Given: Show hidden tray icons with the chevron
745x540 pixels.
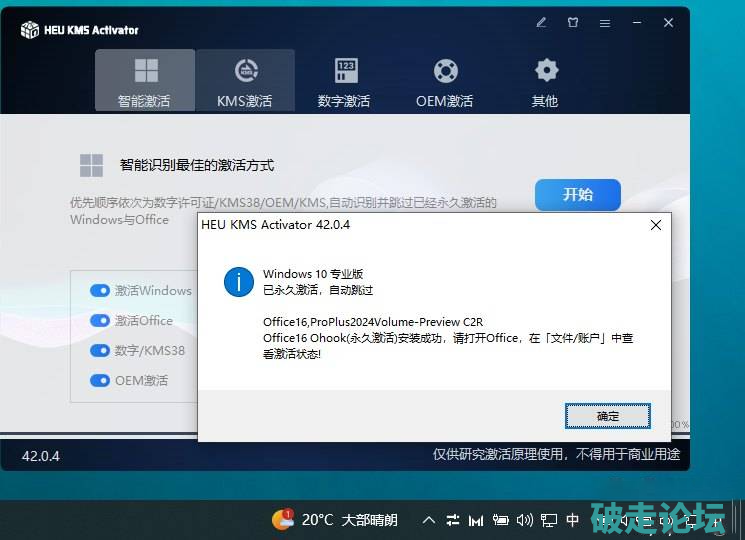Looking at the screenshot, I should click(x=429, y=520).
